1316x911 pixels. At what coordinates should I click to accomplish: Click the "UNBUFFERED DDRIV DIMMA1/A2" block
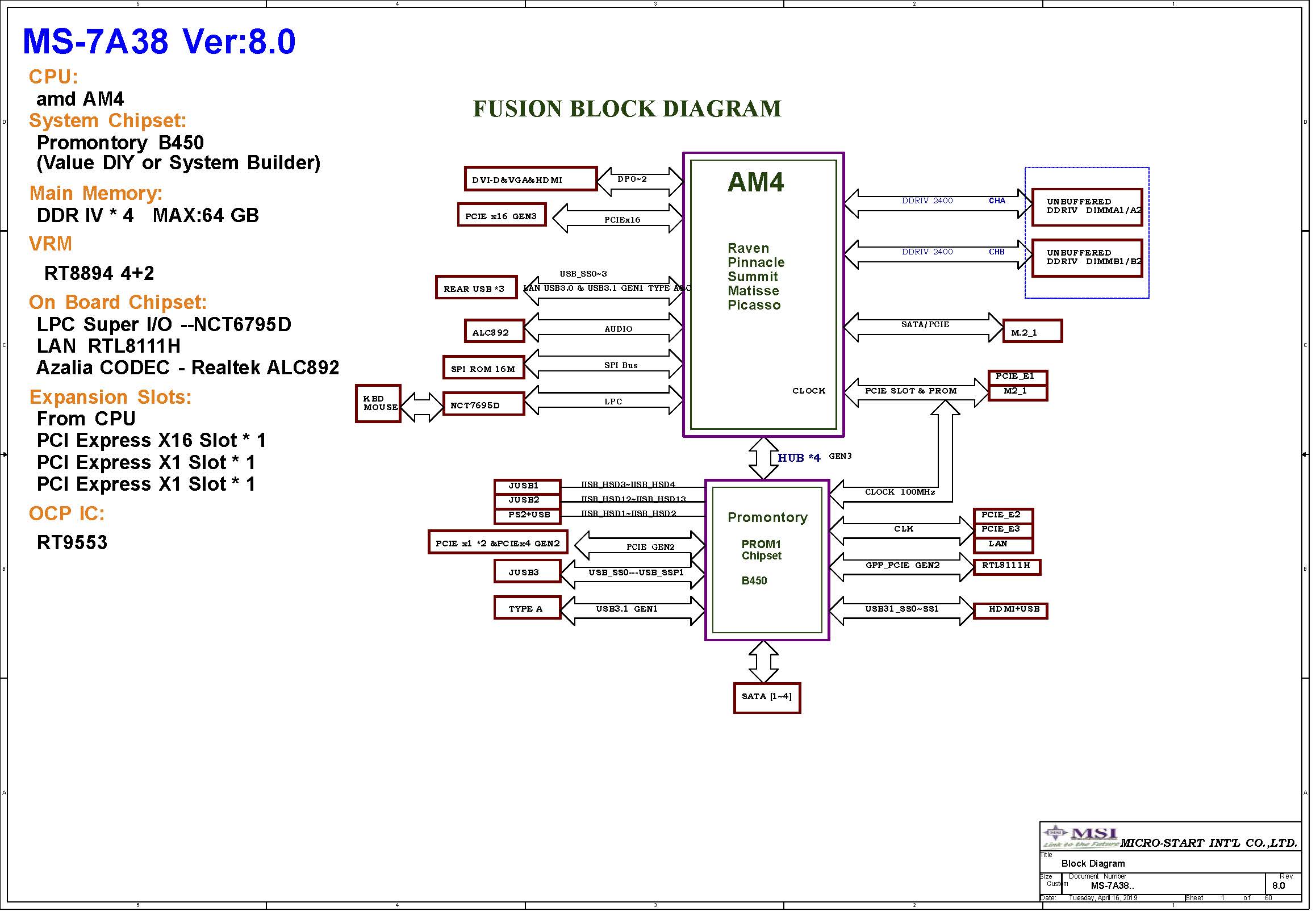(1087, 207)
